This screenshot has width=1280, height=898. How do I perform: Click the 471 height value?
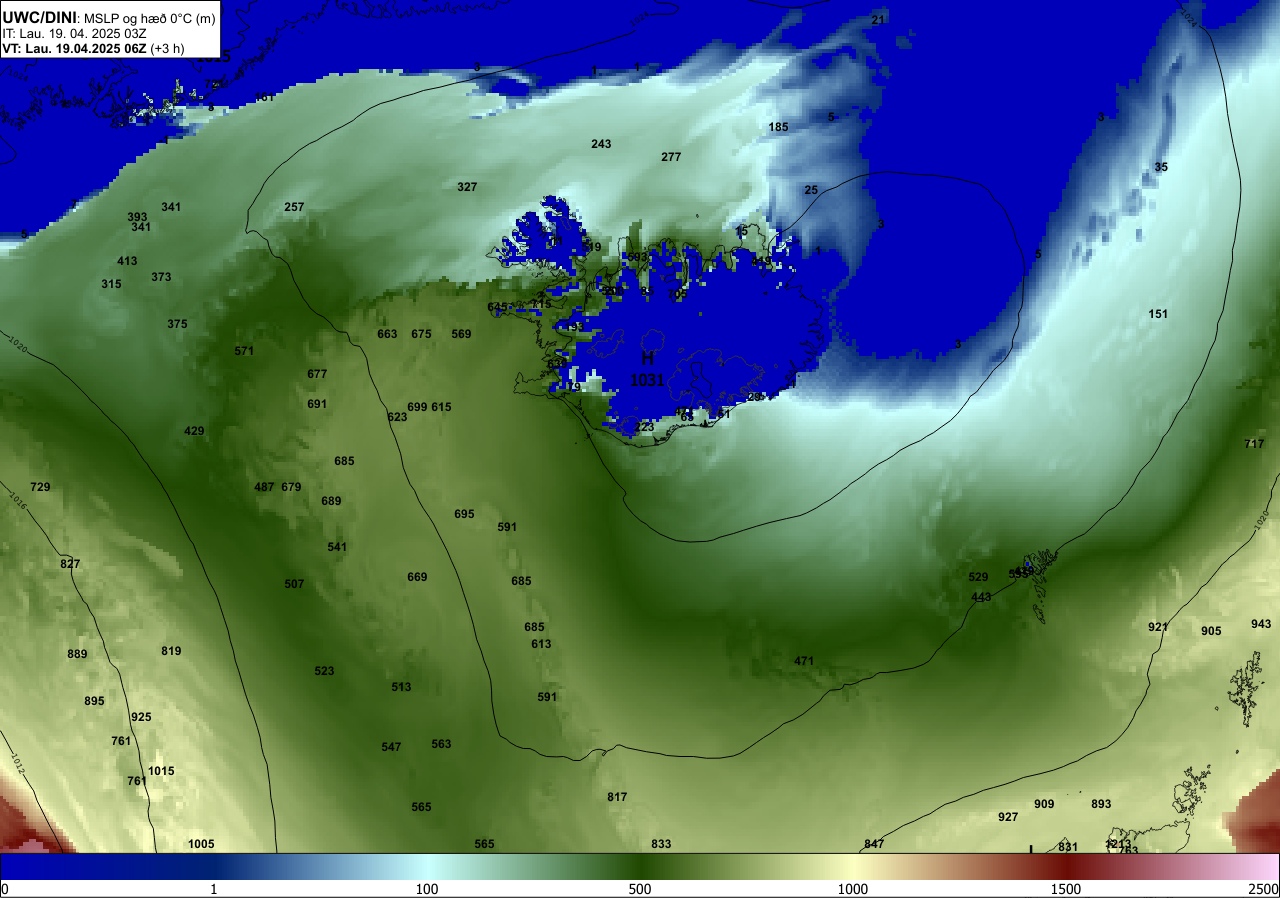[804, 661]
